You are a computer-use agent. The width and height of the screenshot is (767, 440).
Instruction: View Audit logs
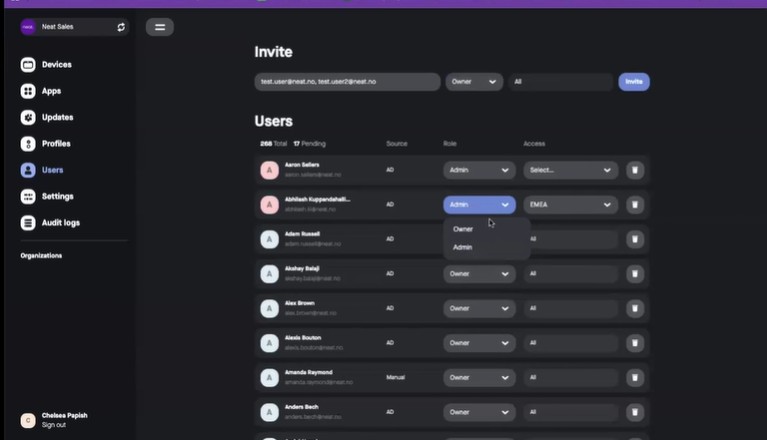(x=50, y=223)
